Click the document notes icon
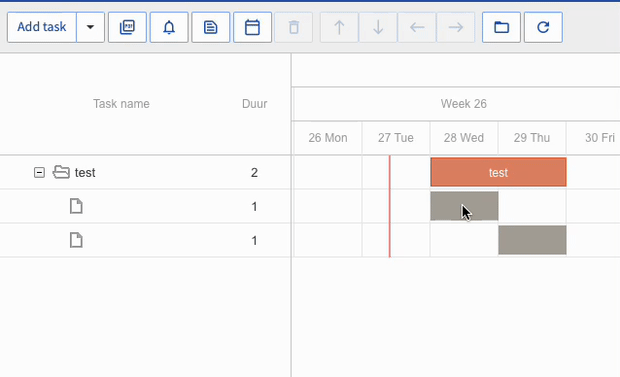This screenshot has height=377, width=620. pos(211,27)
